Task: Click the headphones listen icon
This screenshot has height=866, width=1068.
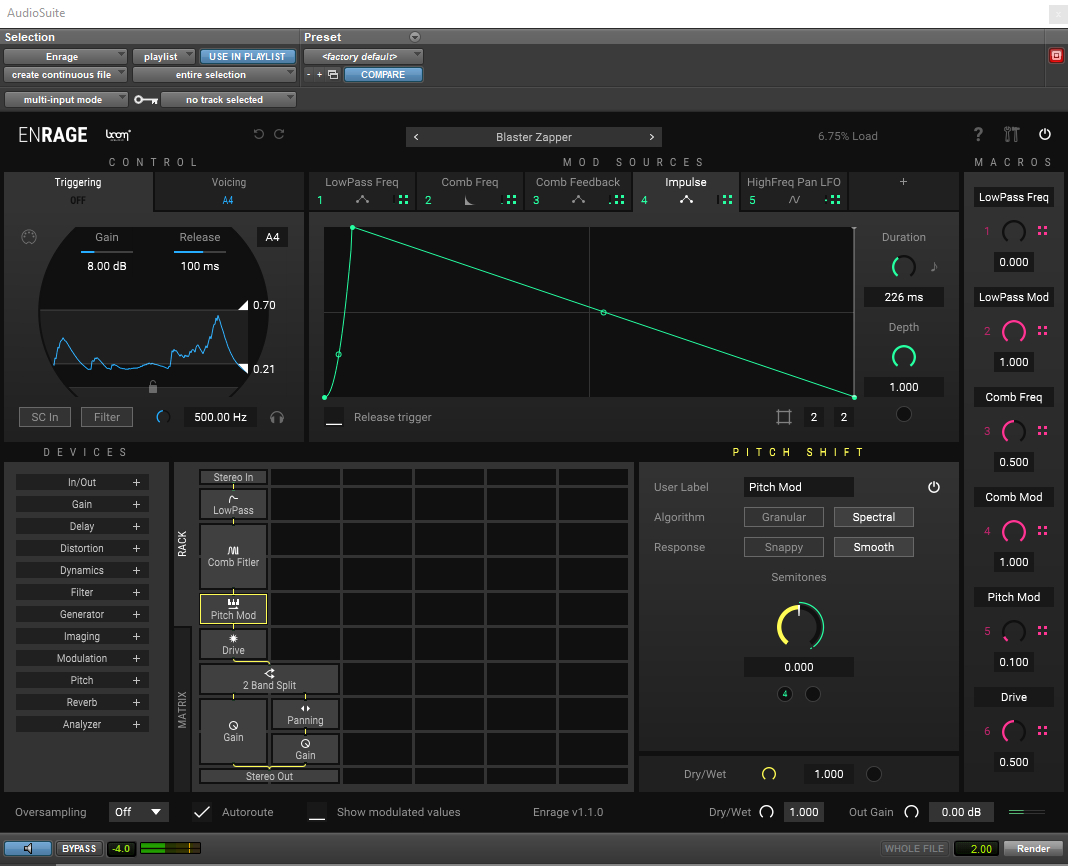Action: coord(277,417)
